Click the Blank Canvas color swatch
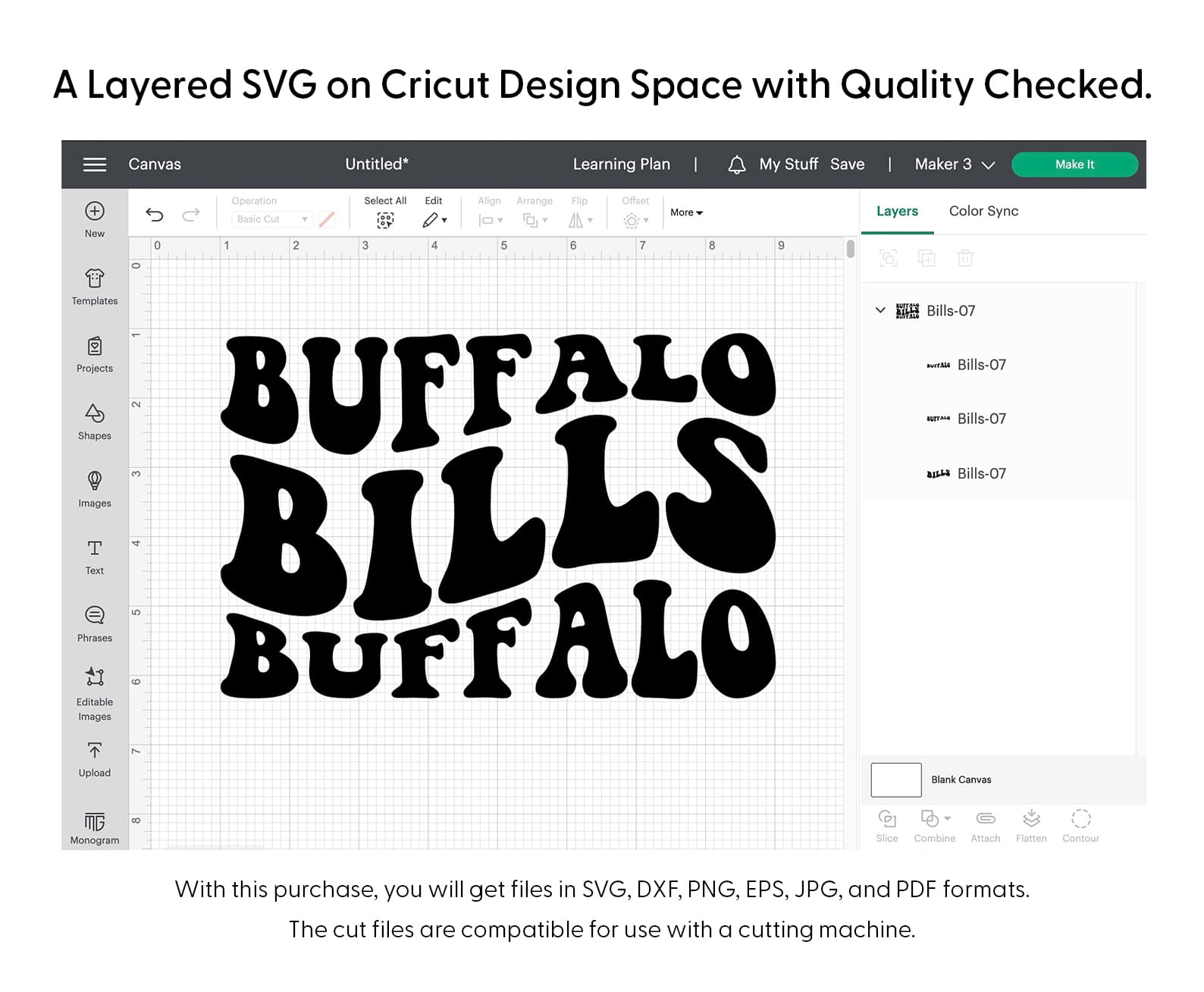This screenshot has height=992, width=1204. (x=895, y=780)
